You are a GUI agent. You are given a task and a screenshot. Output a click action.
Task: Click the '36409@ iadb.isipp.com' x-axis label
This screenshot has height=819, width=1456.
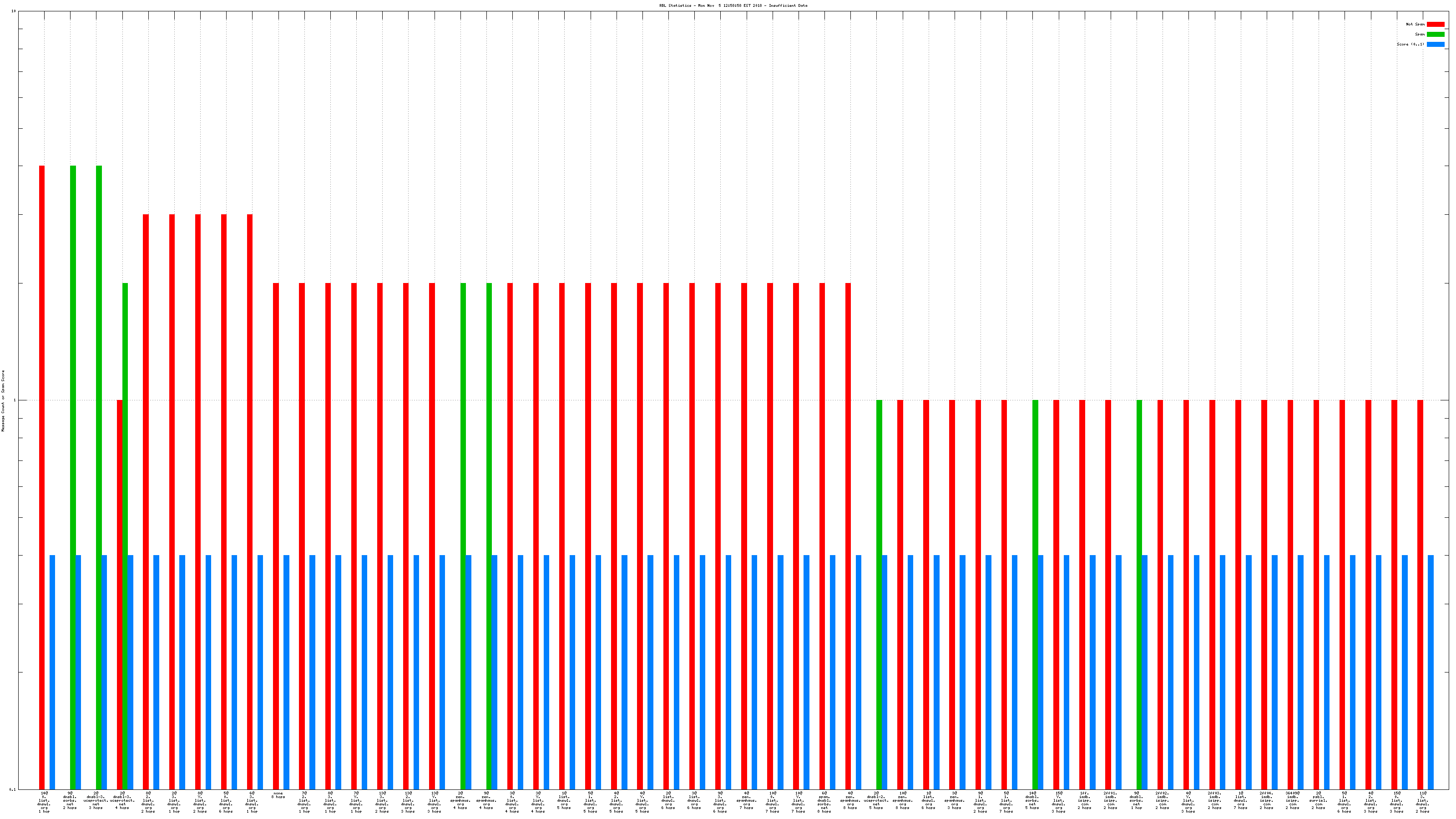point(1292,800)
